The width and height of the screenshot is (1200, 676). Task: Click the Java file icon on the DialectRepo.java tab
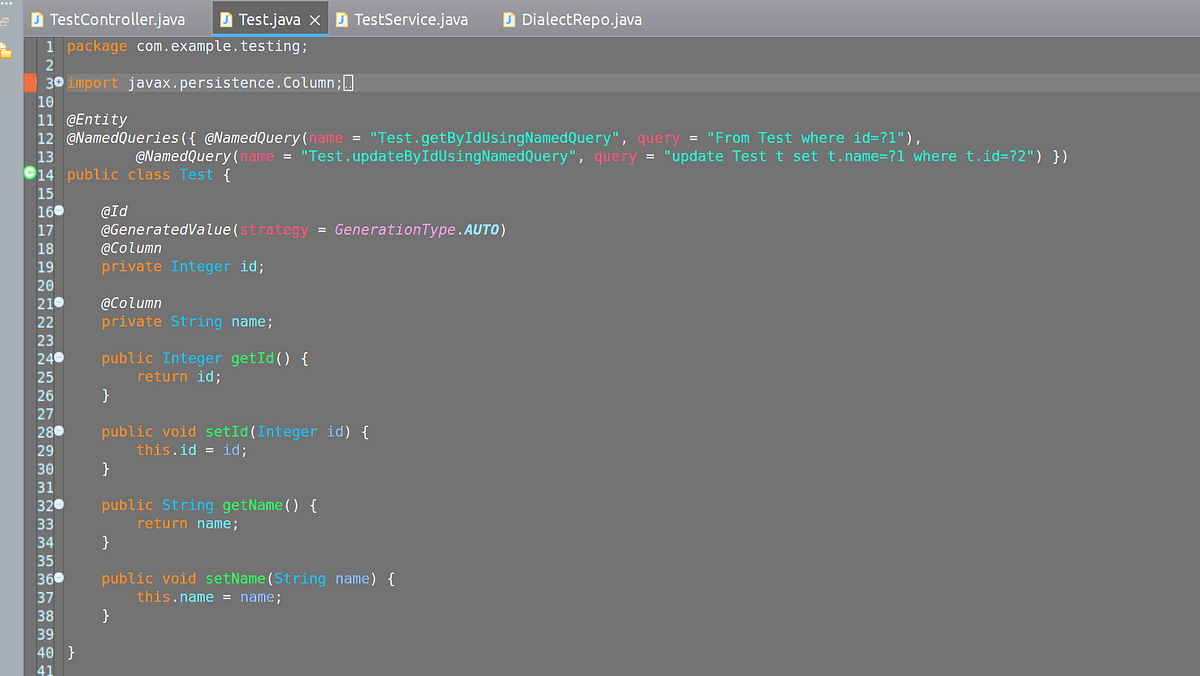[509, 18]
